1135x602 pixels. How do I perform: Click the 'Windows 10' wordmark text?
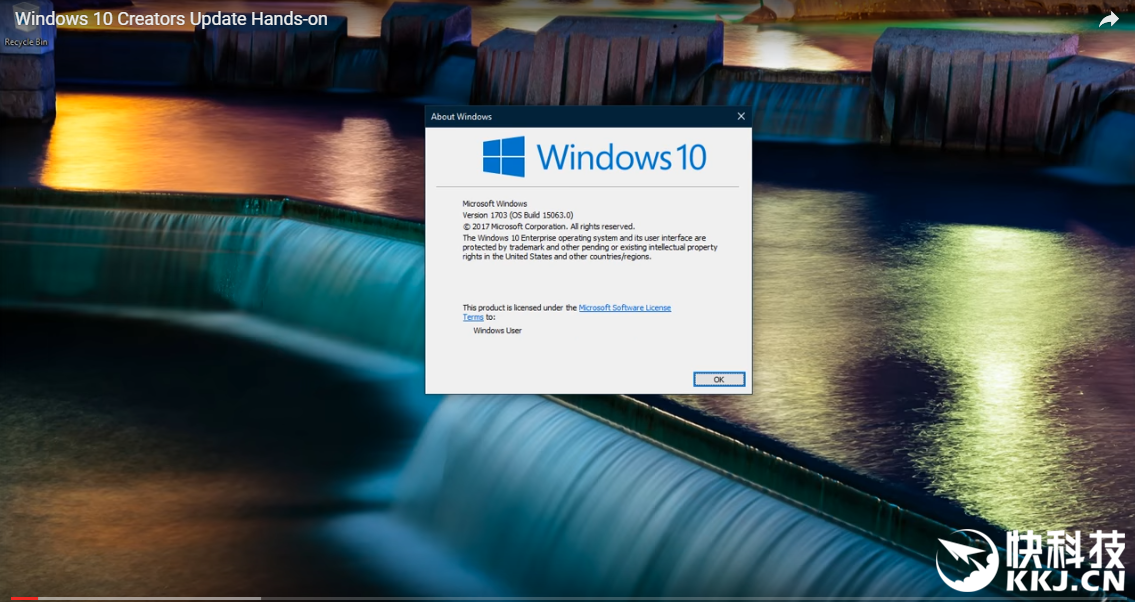tap(621, 157)
